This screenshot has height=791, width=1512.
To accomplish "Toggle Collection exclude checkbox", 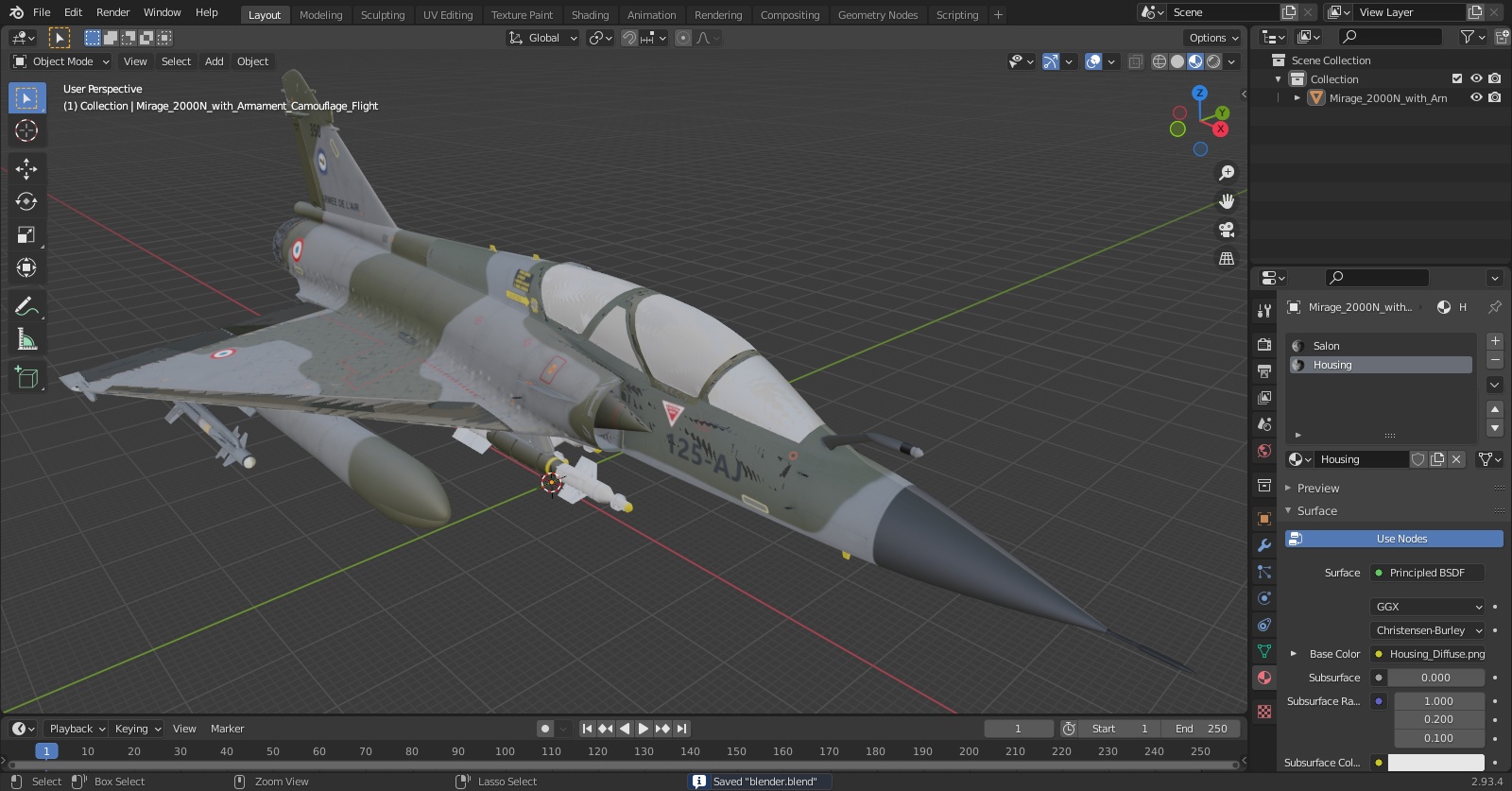I will (x=1457, y=78).
